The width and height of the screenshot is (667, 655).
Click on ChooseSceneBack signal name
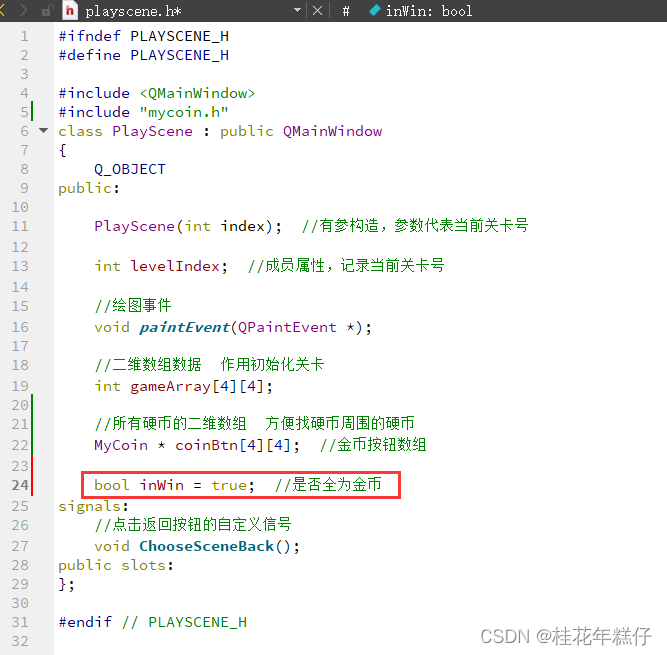(x=206, y=546)
